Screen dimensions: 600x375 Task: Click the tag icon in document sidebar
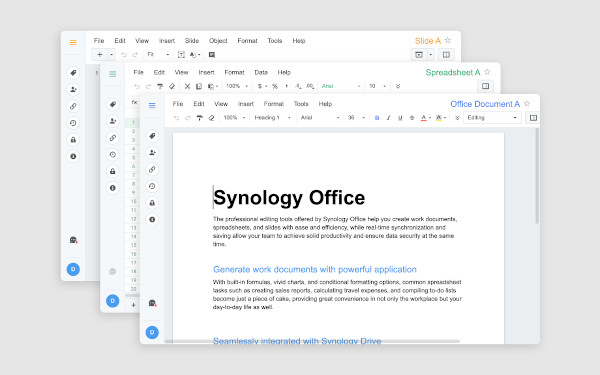[x=152, y=136]
